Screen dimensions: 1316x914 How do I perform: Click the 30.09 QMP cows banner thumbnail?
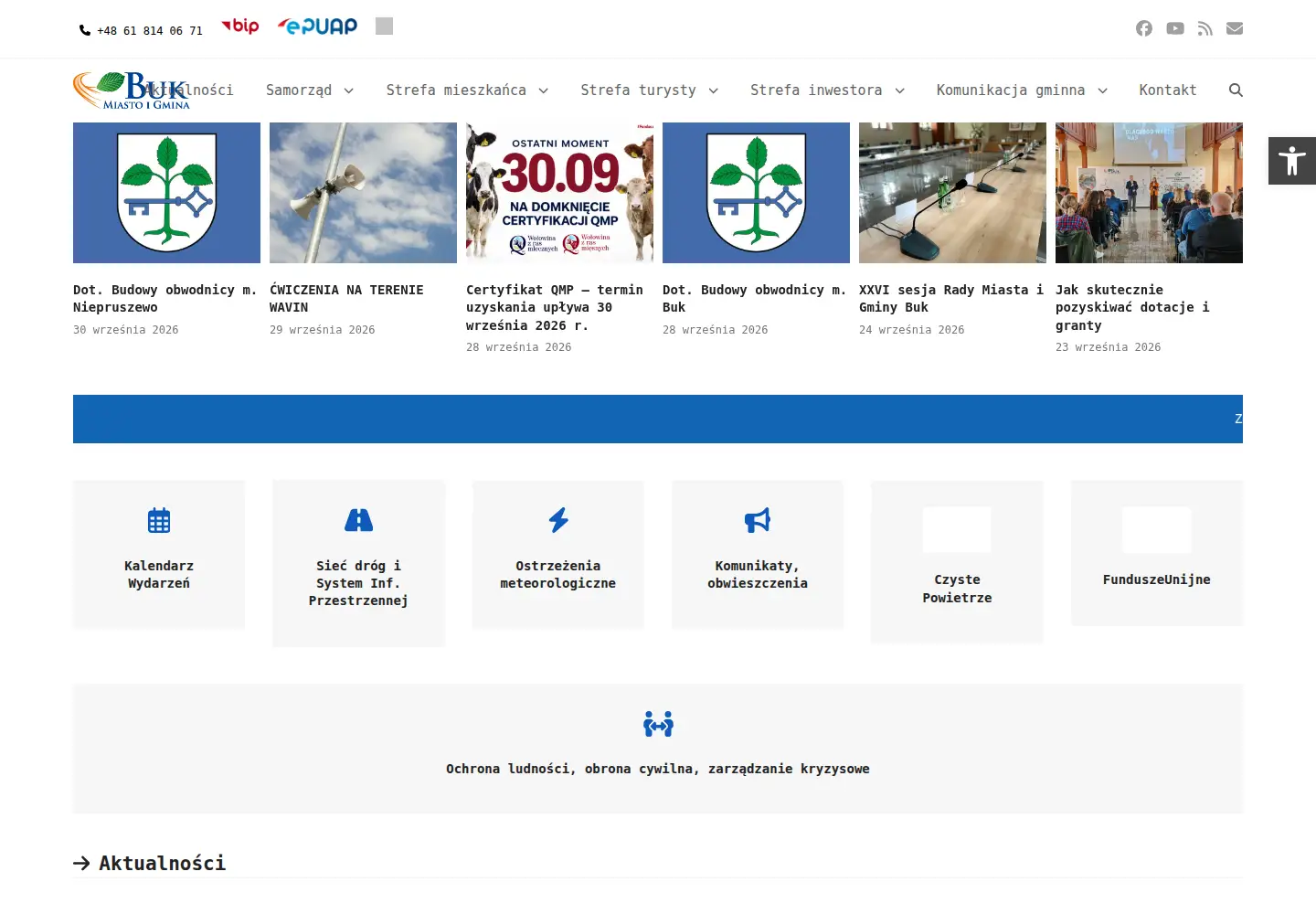559,193
